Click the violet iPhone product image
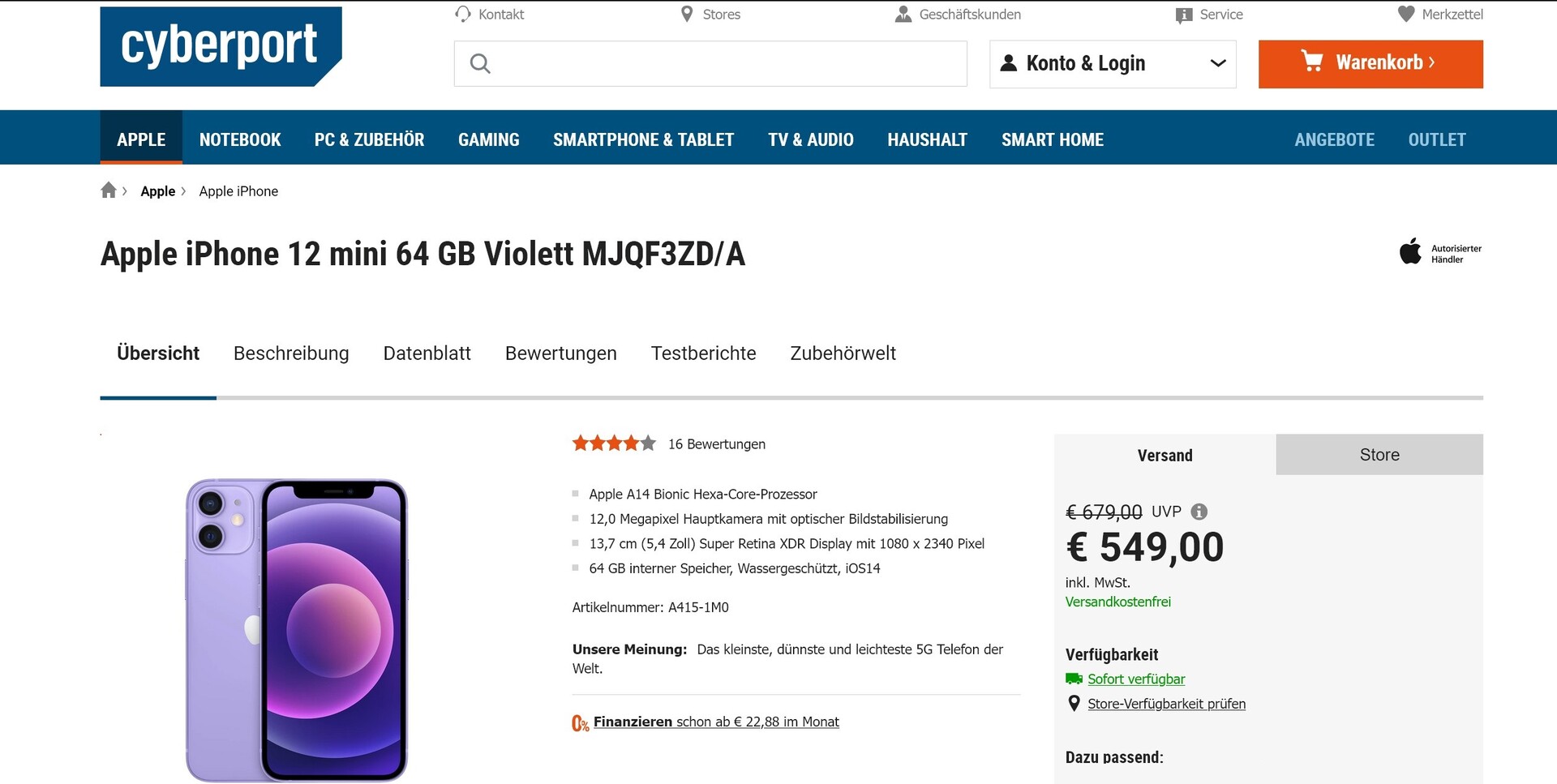 [297, 630]
